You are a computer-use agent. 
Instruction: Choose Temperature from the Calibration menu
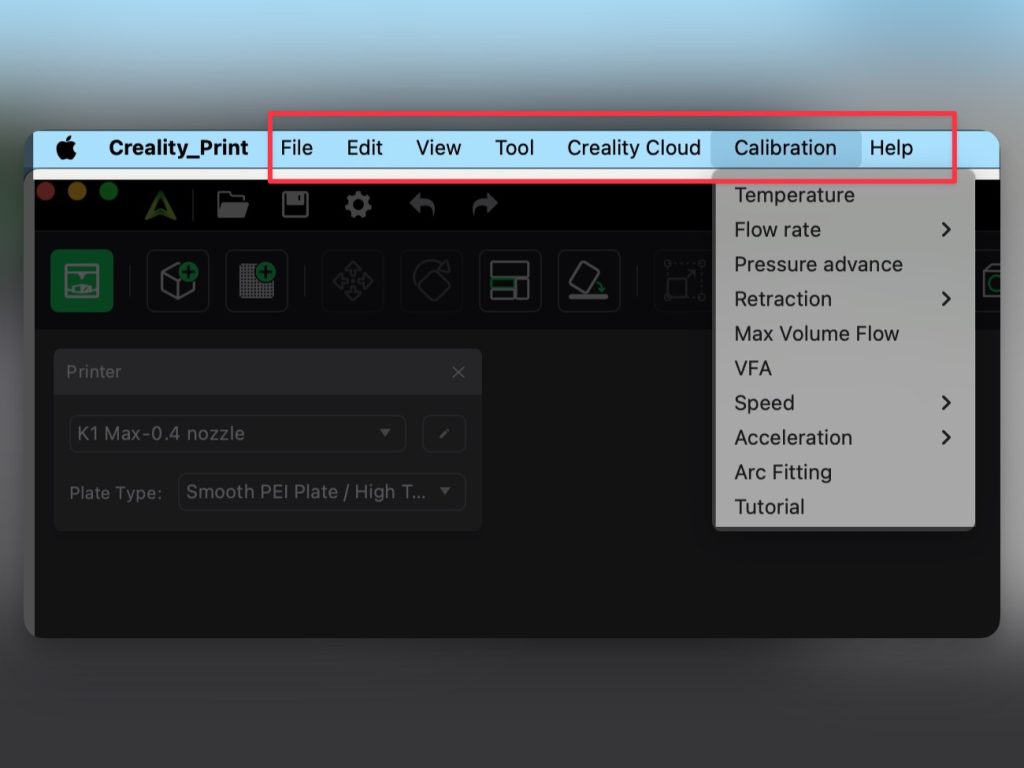[794, 195]
